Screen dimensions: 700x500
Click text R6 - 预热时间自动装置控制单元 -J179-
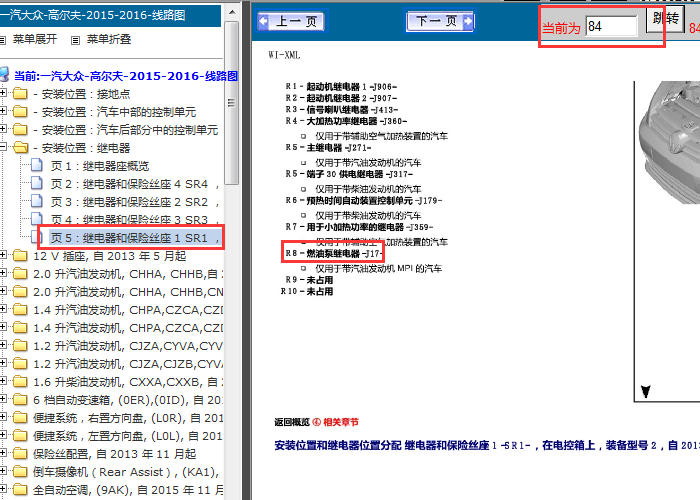pos(364,200)
